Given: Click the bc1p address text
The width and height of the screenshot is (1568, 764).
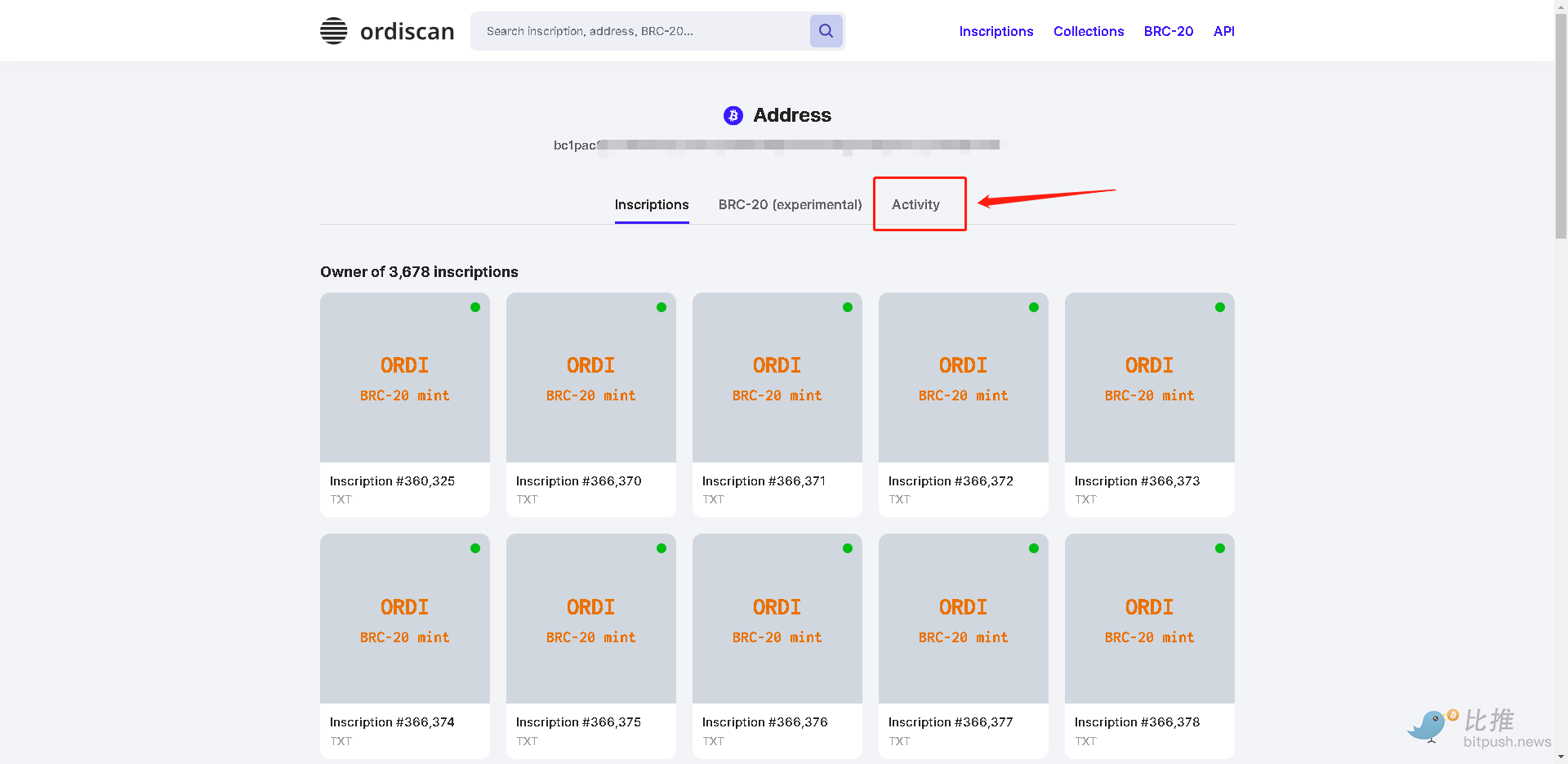Looking at the screenshot, I should click(777, 145).
